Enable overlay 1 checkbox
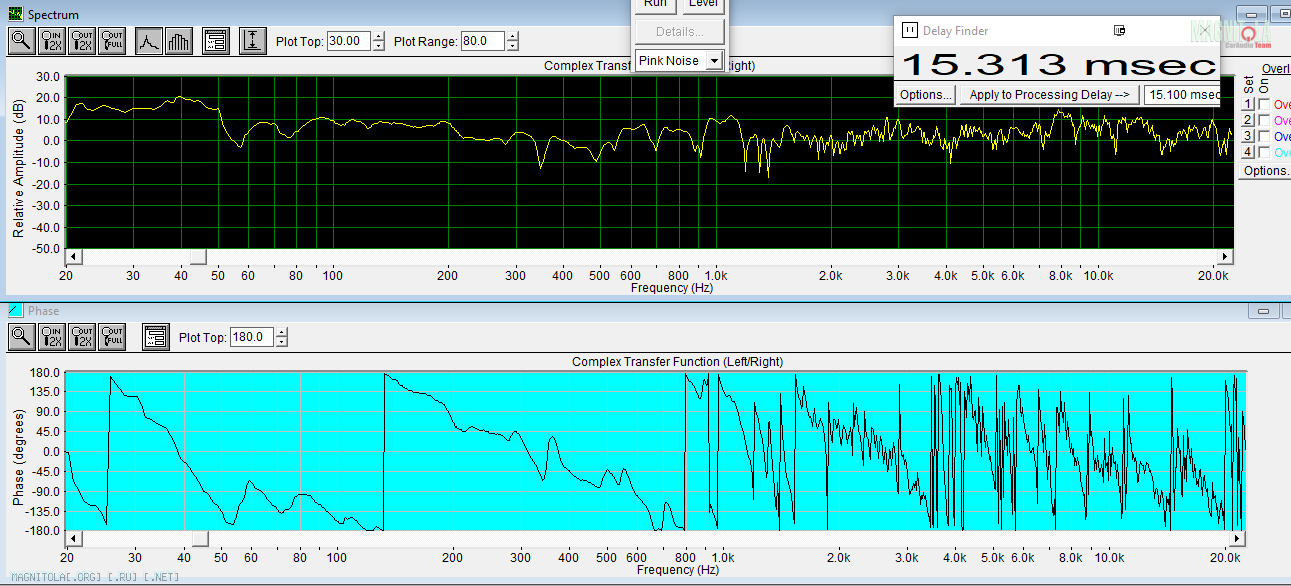 coord(1264,105)
